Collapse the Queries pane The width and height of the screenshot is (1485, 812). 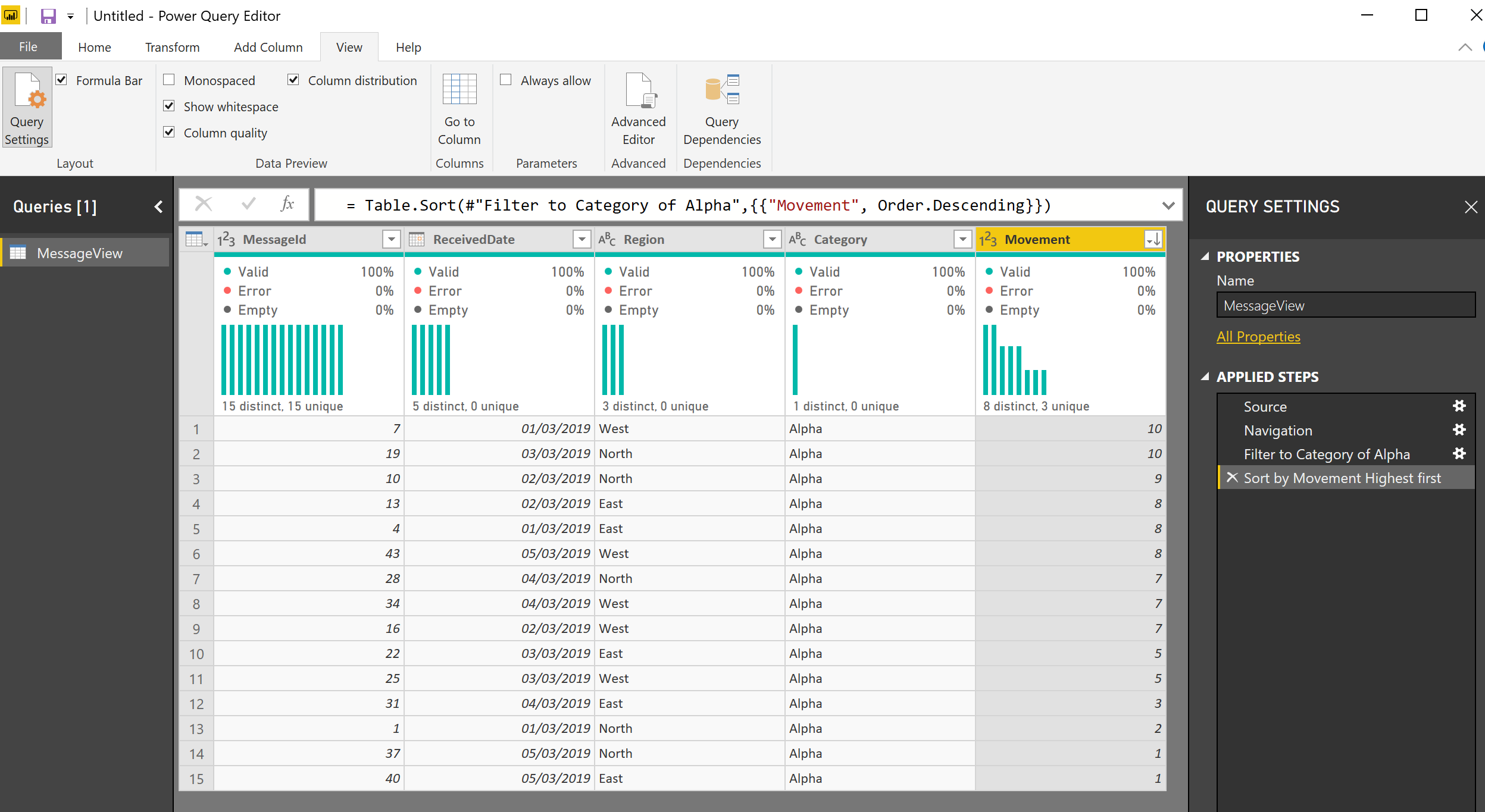tap(158, 206)
